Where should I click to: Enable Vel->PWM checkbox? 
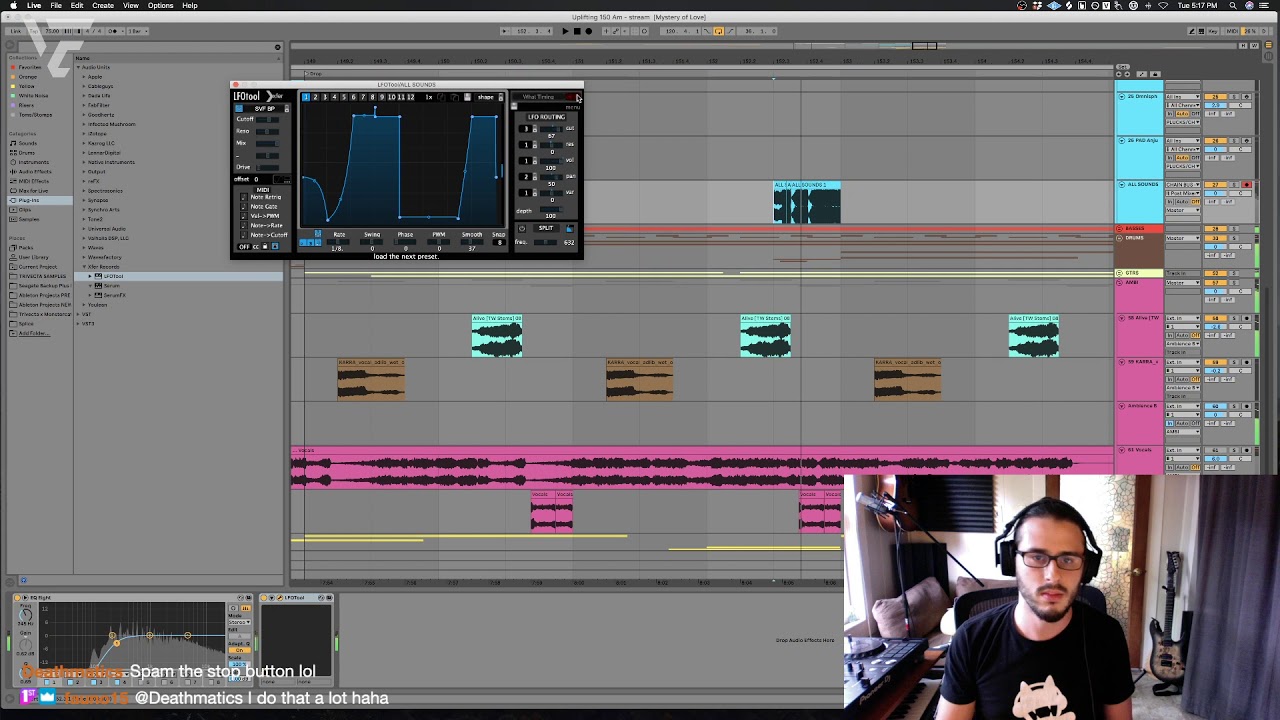[243, 216]
